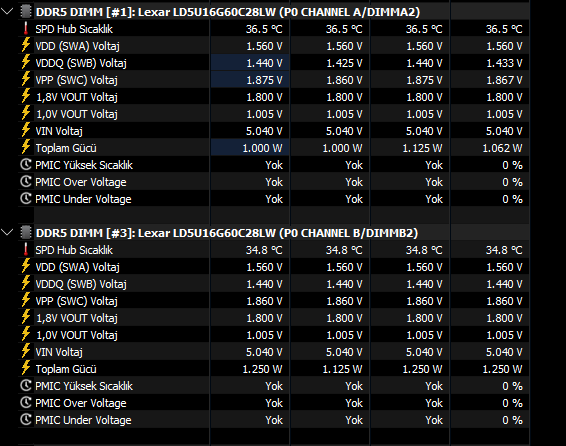
Task: Click lightning icon beside DIMM #3 VIN Voltaj
Action: tap(26, 351)
